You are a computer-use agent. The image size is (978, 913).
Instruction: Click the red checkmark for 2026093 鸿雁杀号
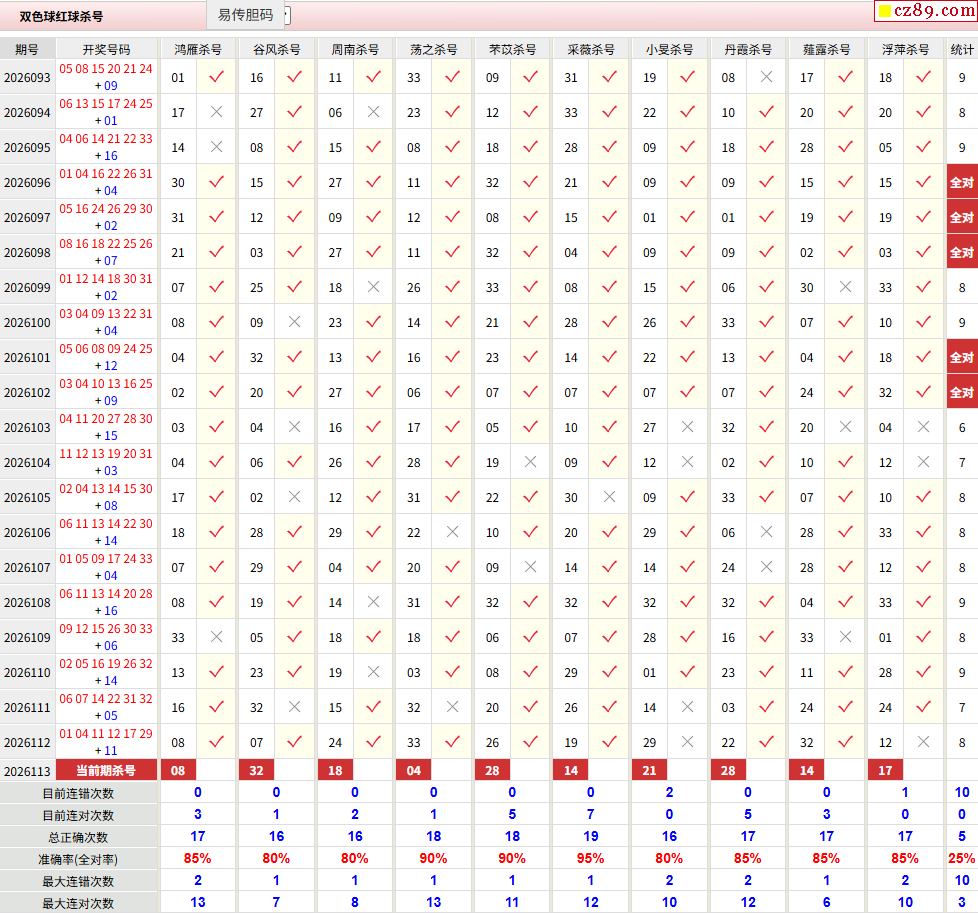(216, 77)
